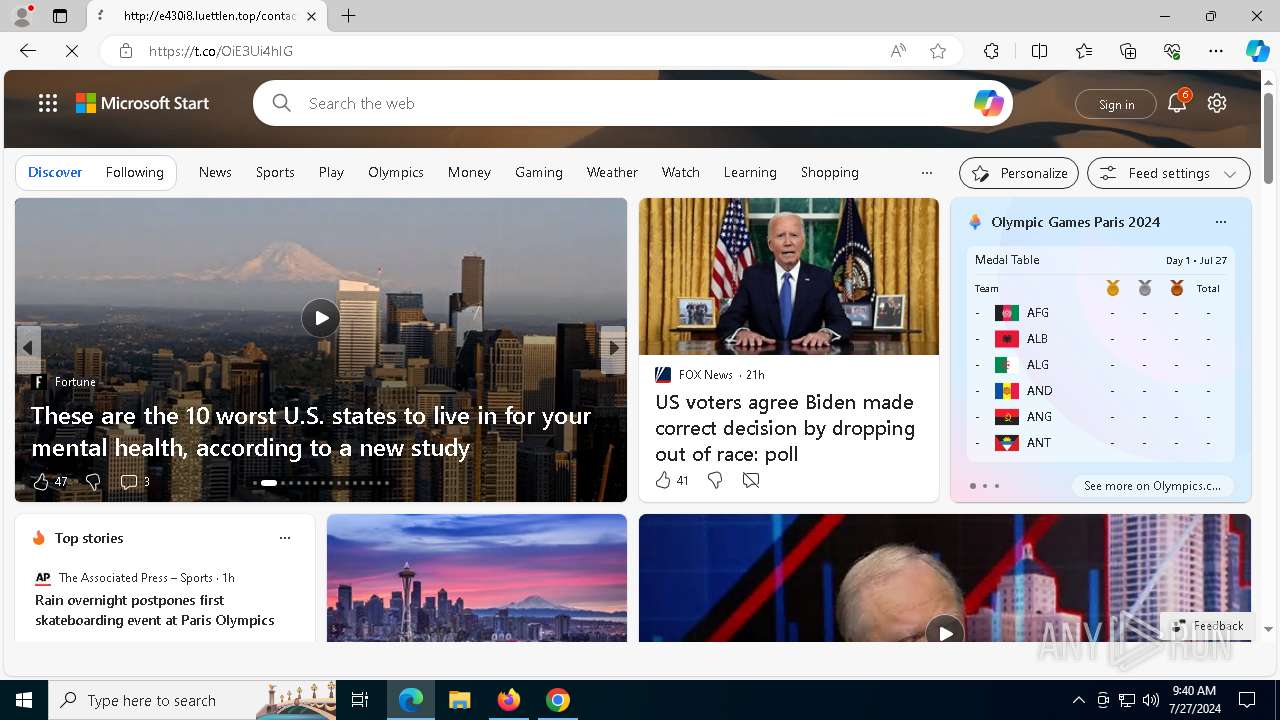Read Paris Olympics skateboarding postponed story
Screen dimensions: 1280x720
155,610
